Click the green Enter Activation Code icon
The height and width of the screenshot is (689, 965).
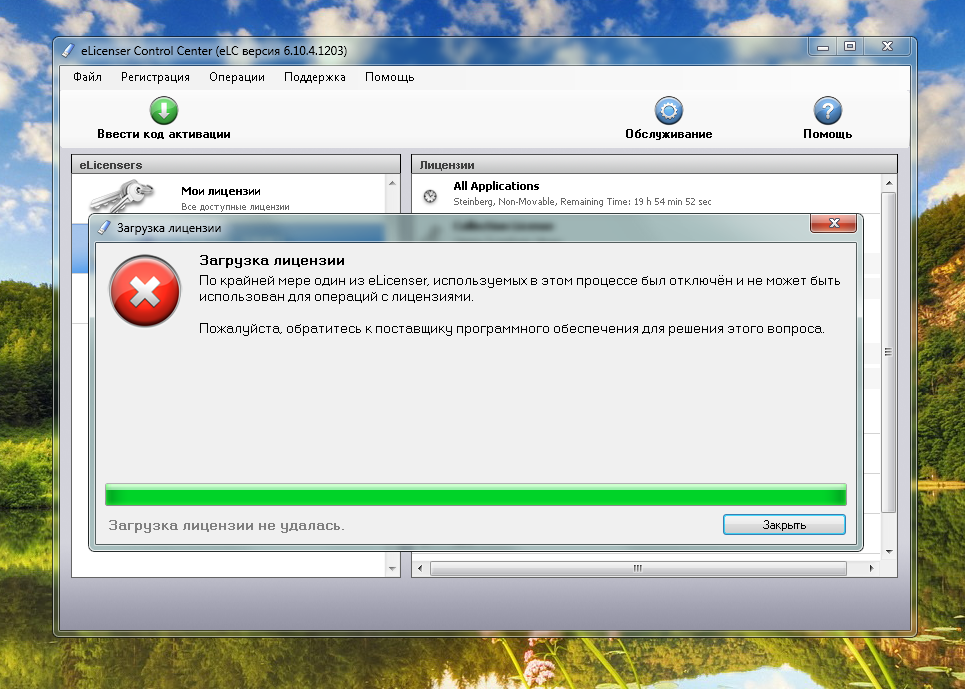164,111
